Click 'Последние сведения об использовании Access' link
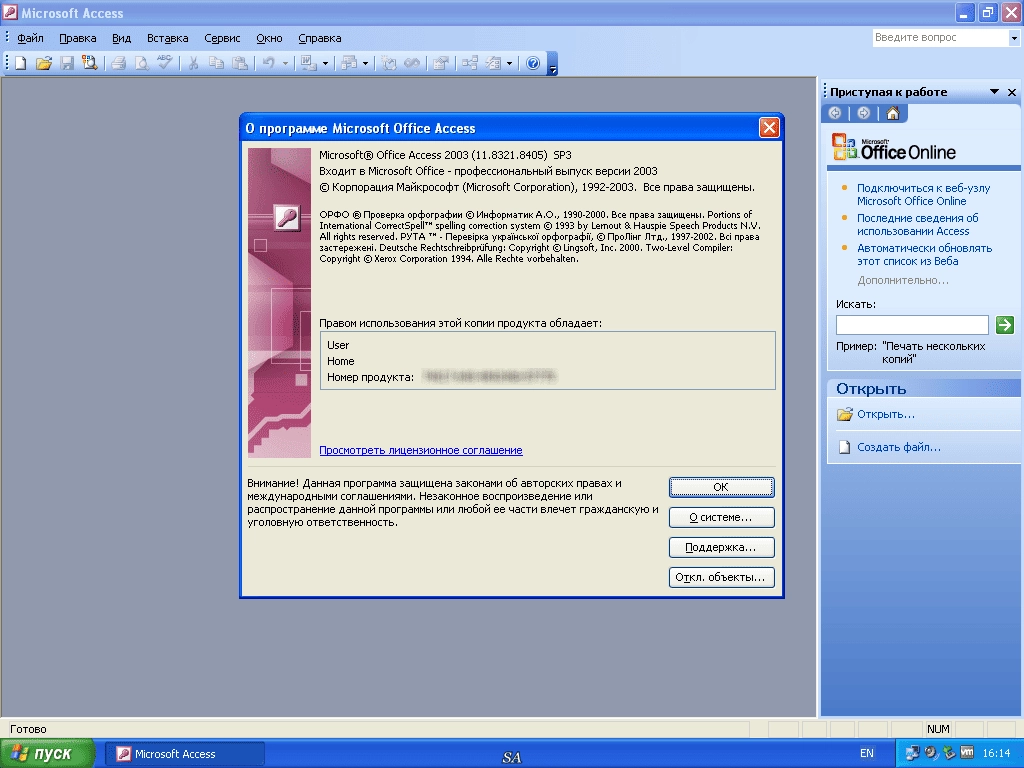Image resolution: width=1024 pixels, height=768 pixels. click(918, 225)
